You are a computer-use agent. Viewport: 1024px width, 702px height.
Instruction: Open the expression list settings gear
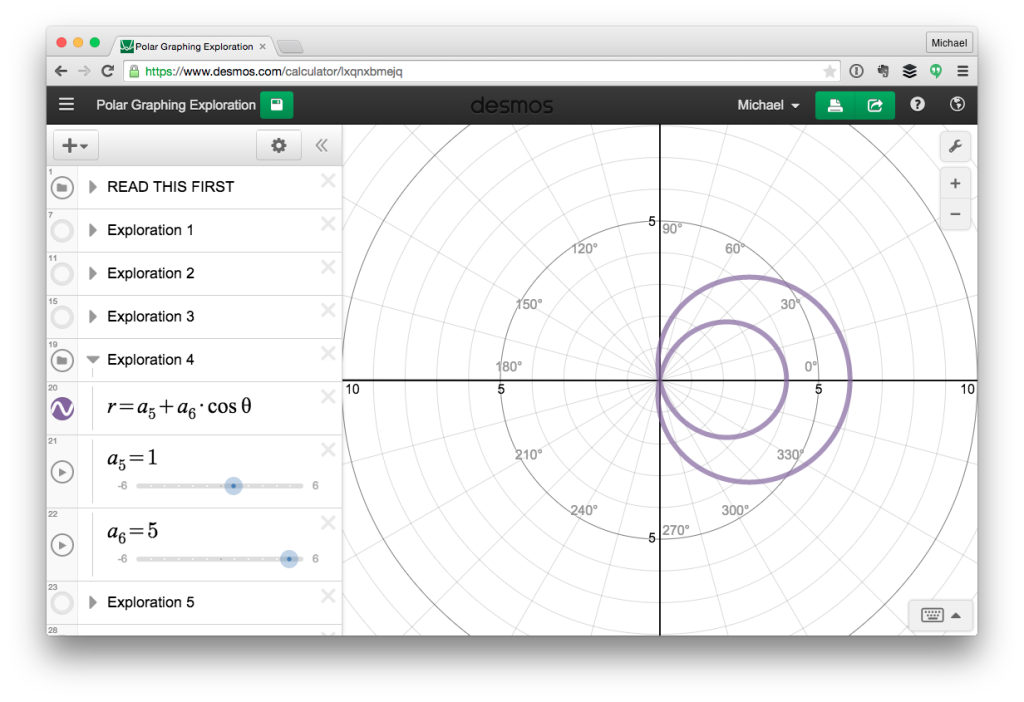(278, 145)
